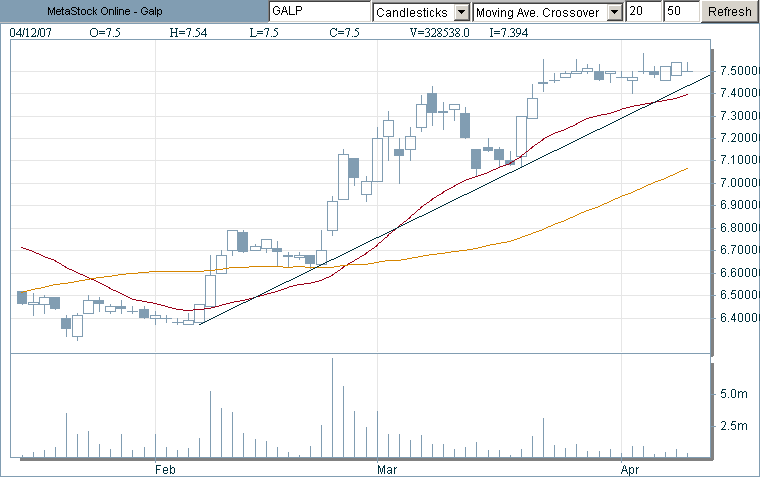Click the MetaStock Online - Galp title

click(105, 11)
